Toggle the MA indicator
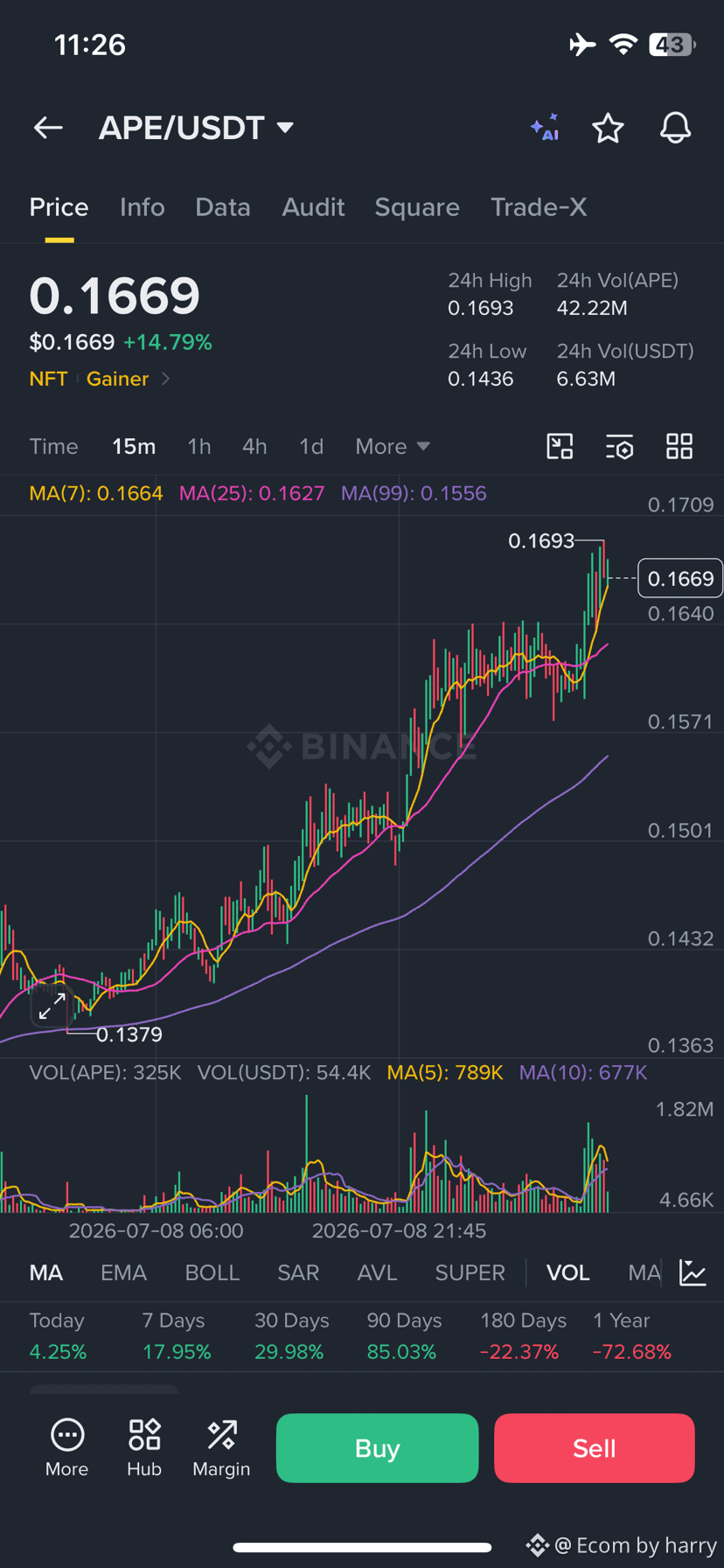The image size is (724, 1568). [x=46, y=1272]
